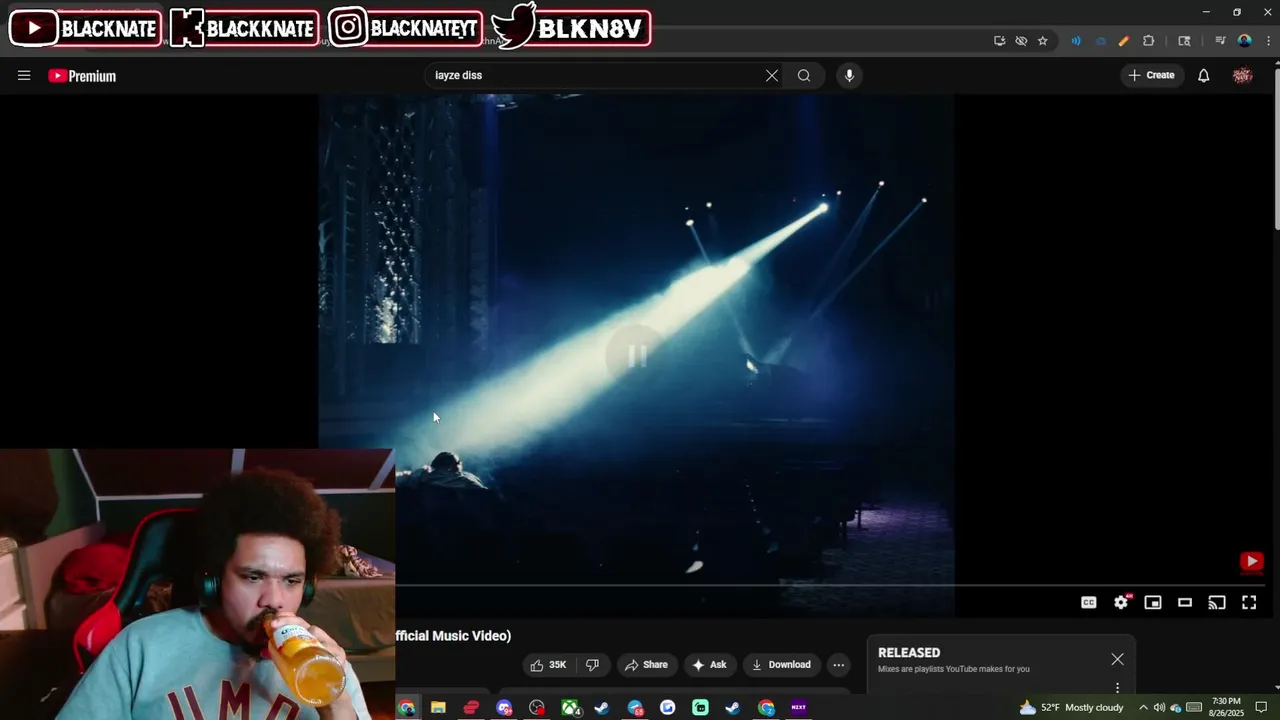Screen dimensions: 1280x720
Task: Start voice search with microphone
Action: click(849, 75)
